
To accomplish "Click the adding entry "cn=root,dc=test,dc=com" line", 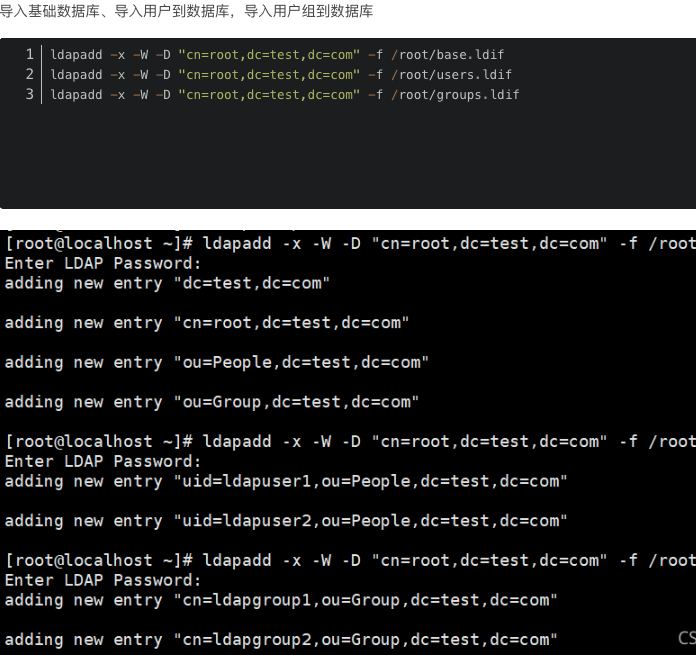I will [206, 323].
